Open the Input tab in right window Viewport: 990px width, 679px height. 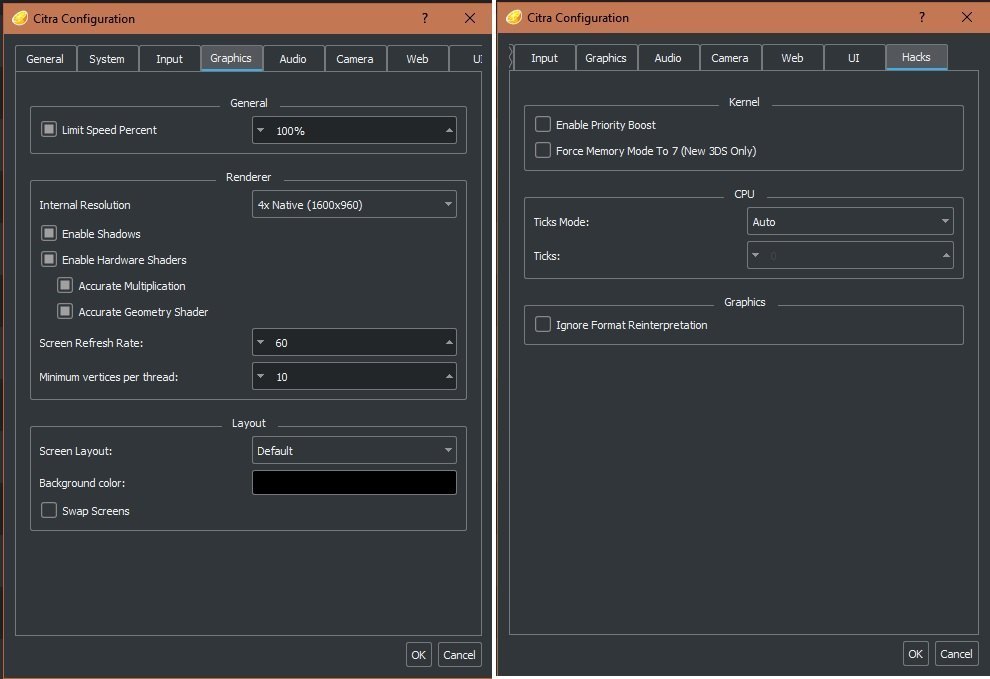pos(544,57)
